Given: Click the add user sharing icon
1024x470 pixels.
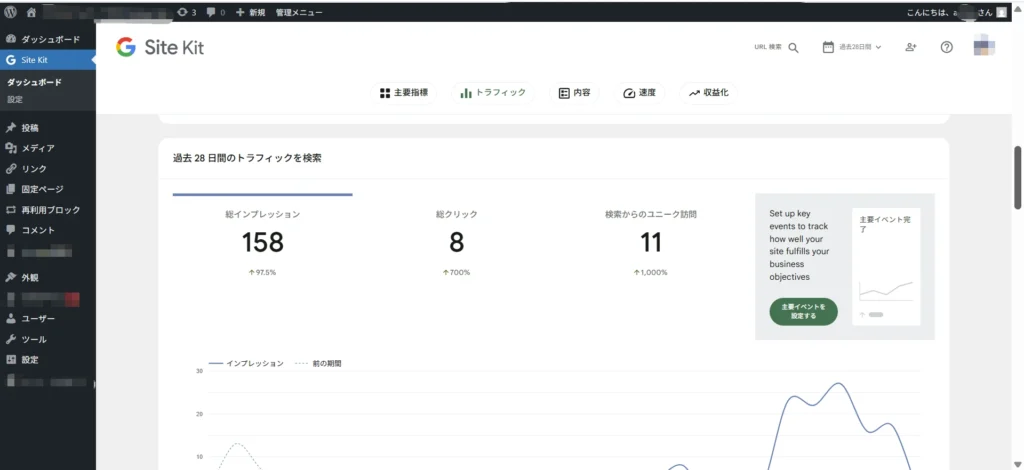Looking at the screenshot, I should (x=911, y=47).
